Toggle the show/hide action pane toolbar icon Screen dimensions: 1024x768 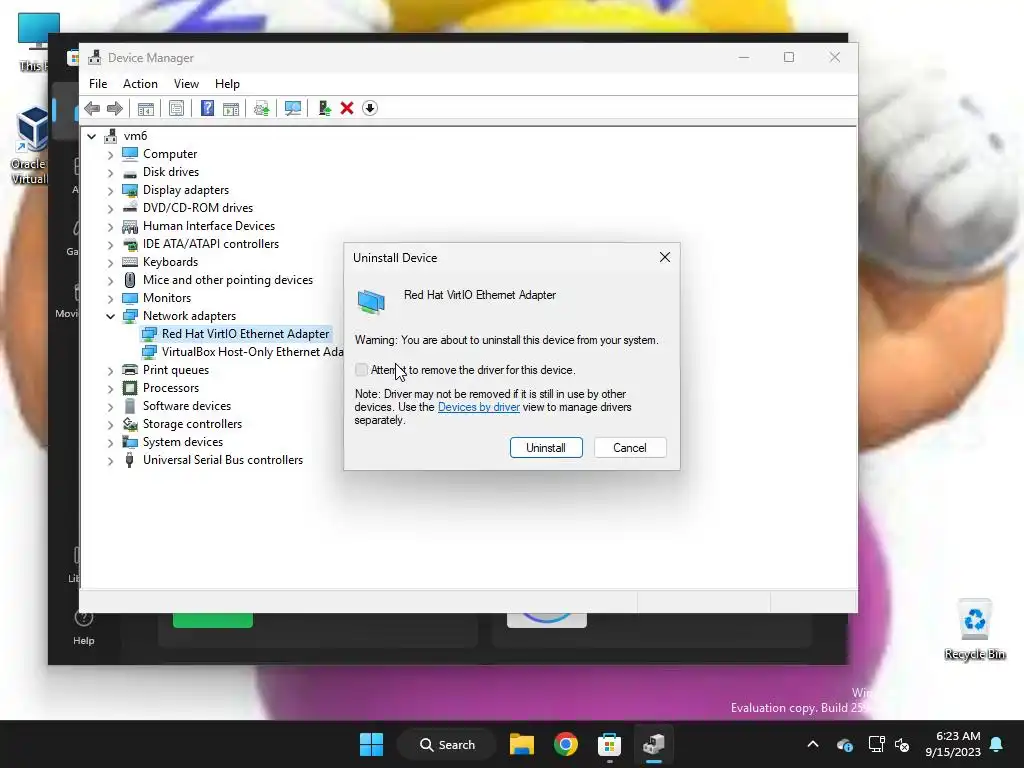(231, 108)
